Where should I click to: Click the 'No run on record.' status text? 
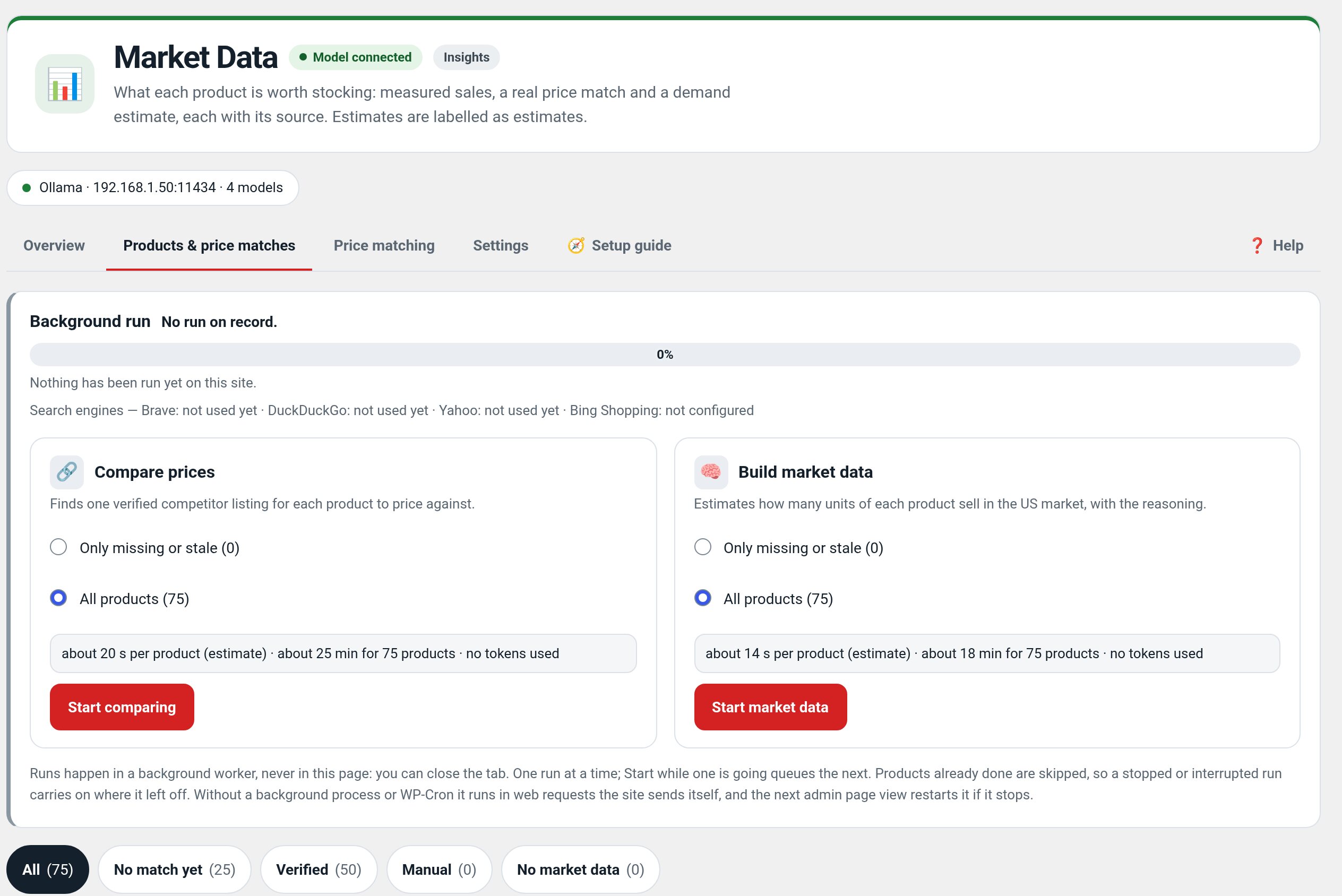pyautogui.click(x=219, y=322)
